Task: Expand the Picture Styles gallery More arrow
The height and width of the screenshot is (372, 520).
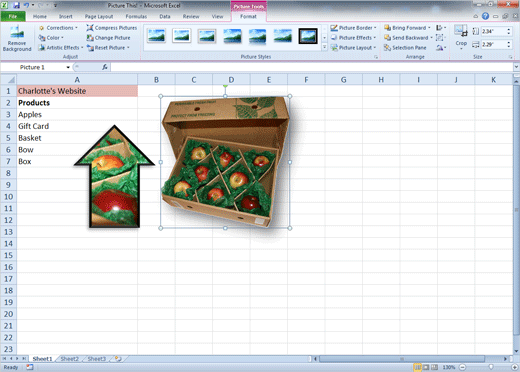Action: pyautogui.click(x=324, y=47)
